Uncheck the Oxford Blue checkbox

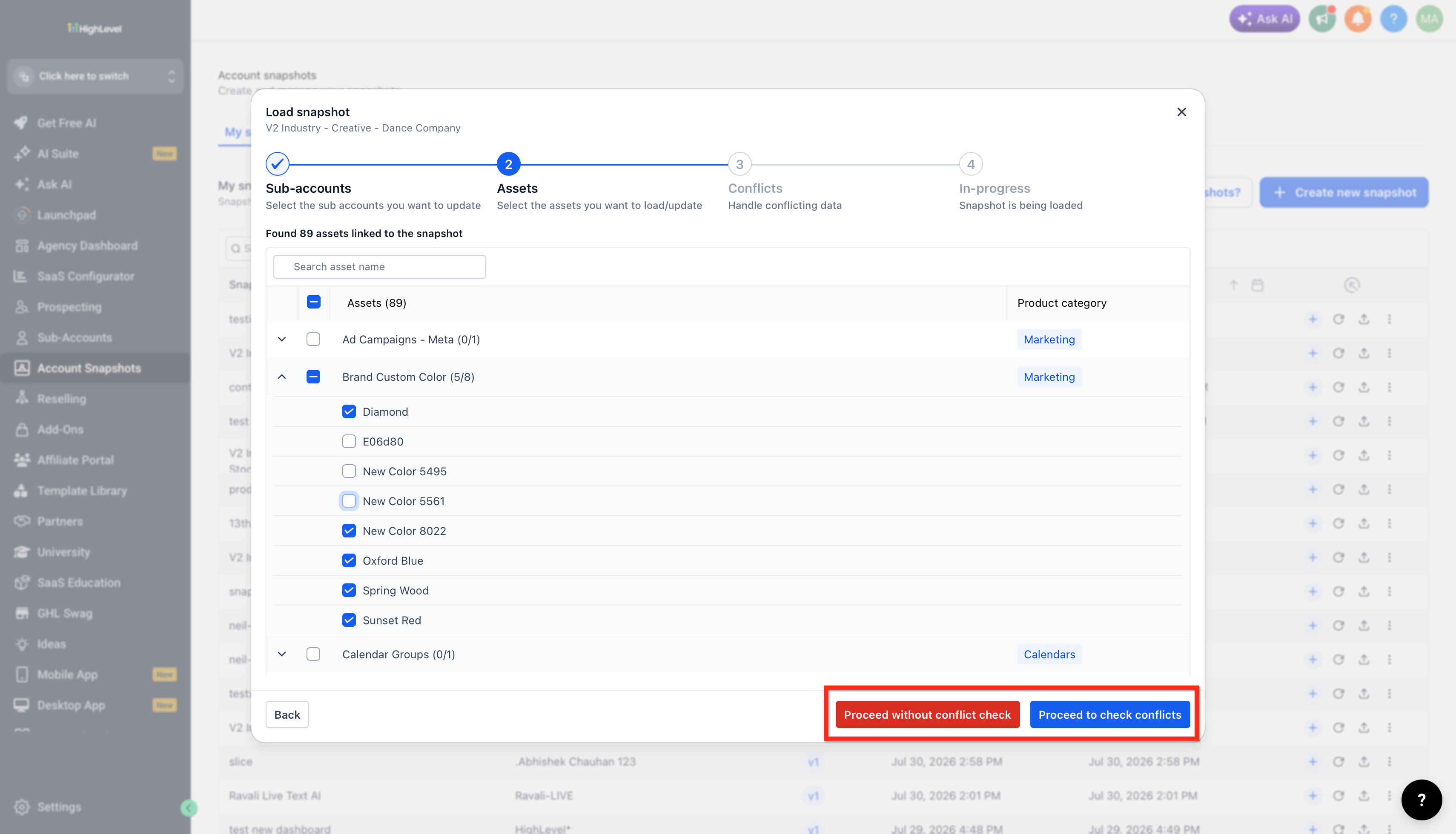point(349,560)
